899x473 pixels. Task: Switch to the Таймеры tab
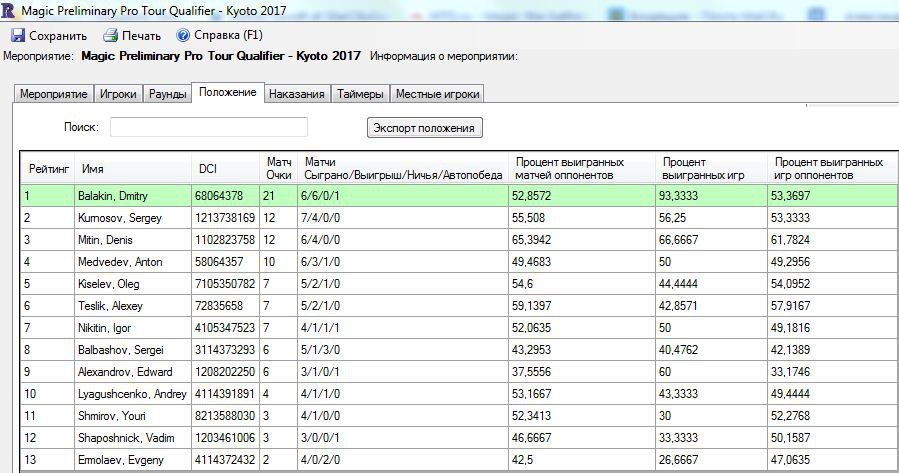pyautogui.click(x=360, y=94)
